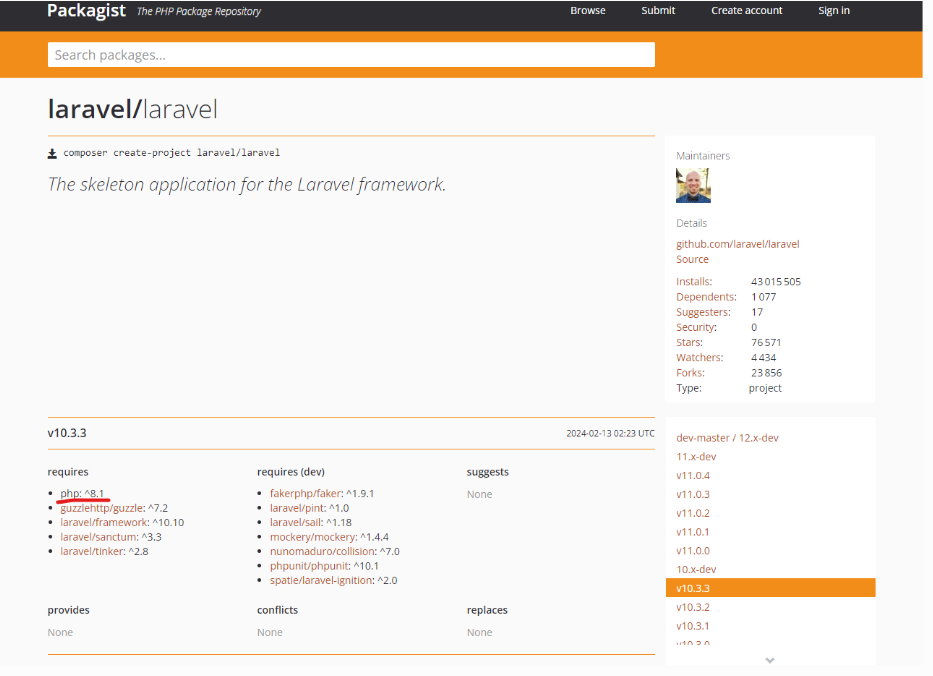This screenshot has width=933, height=676.
Task: Click the php requirement entry
Action: [82, 493]
